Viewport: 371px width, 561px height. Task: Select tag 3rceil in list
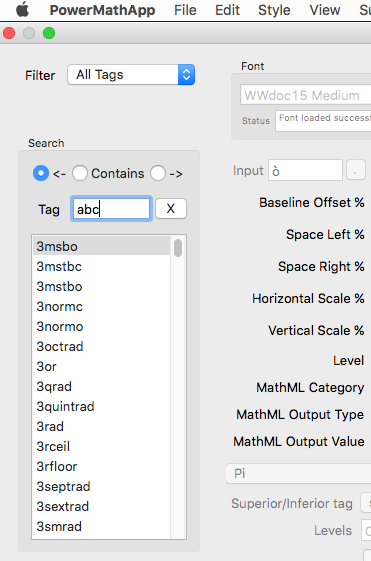102,447
